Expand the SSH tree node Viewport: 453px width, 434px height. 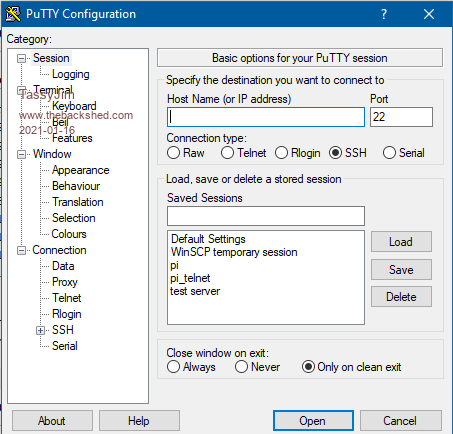40,330
